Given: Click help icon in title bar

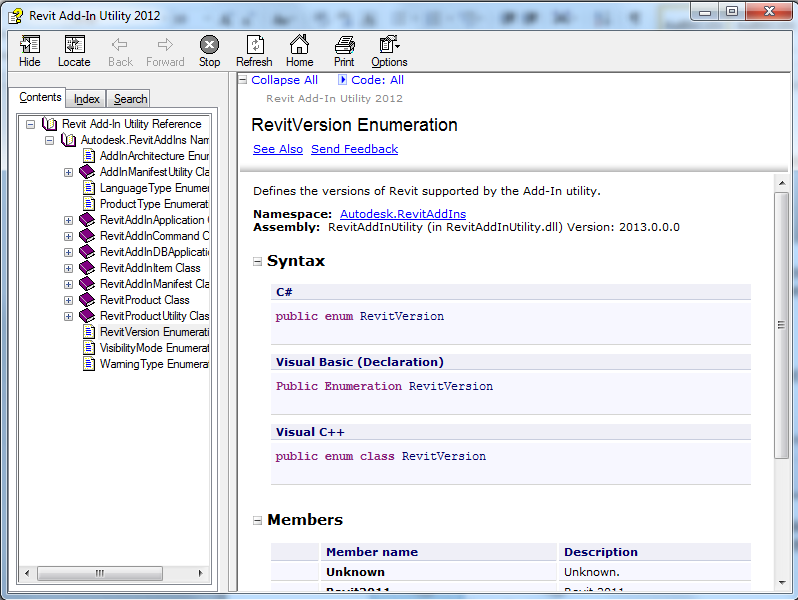Looking at the screenshot, I should [x=15, y=16].
